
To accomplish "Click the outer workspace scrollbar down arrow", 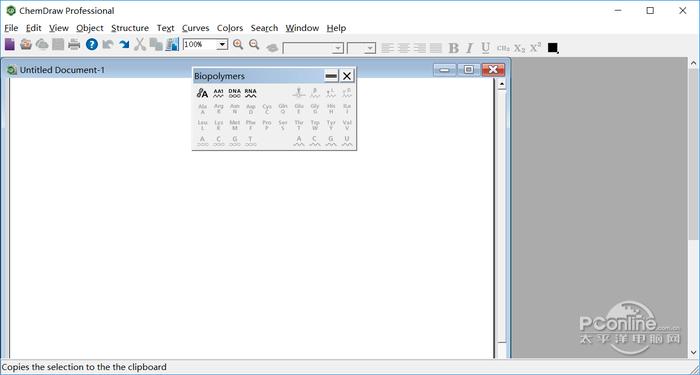I will click(x=694, y=353).
